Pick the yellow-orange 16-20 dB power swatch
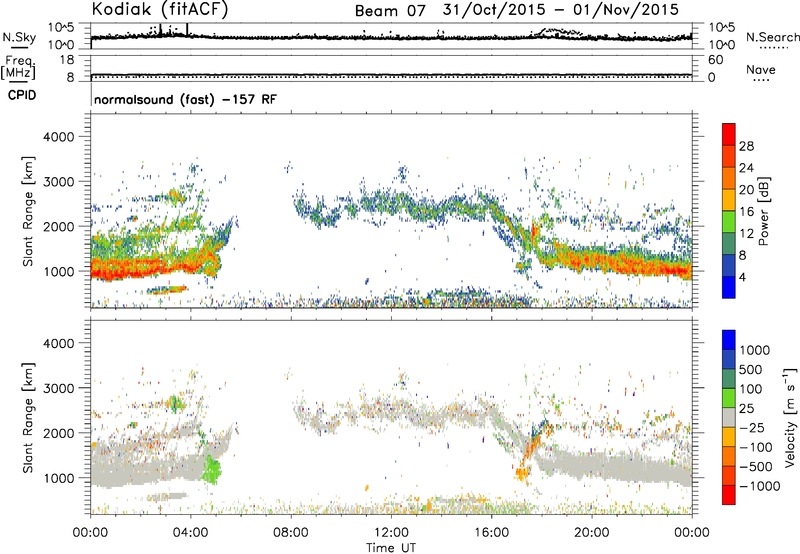The image size is (800, 554). (729, 200)
